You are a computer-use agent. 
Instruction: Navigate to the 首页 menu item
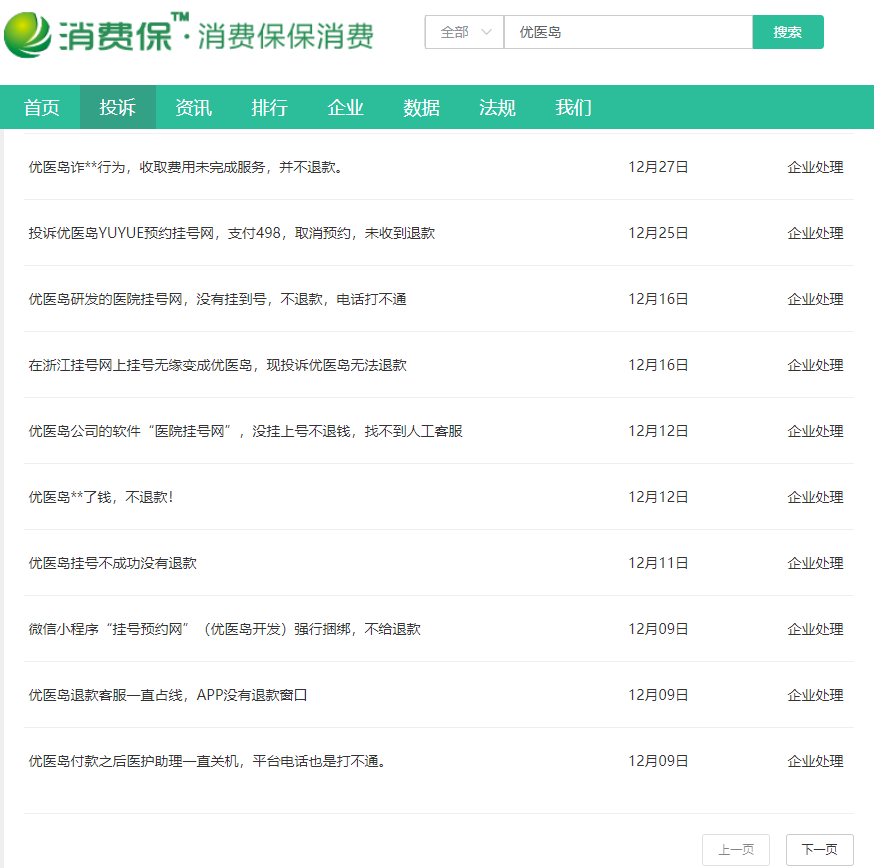click(x=40, y=109)
